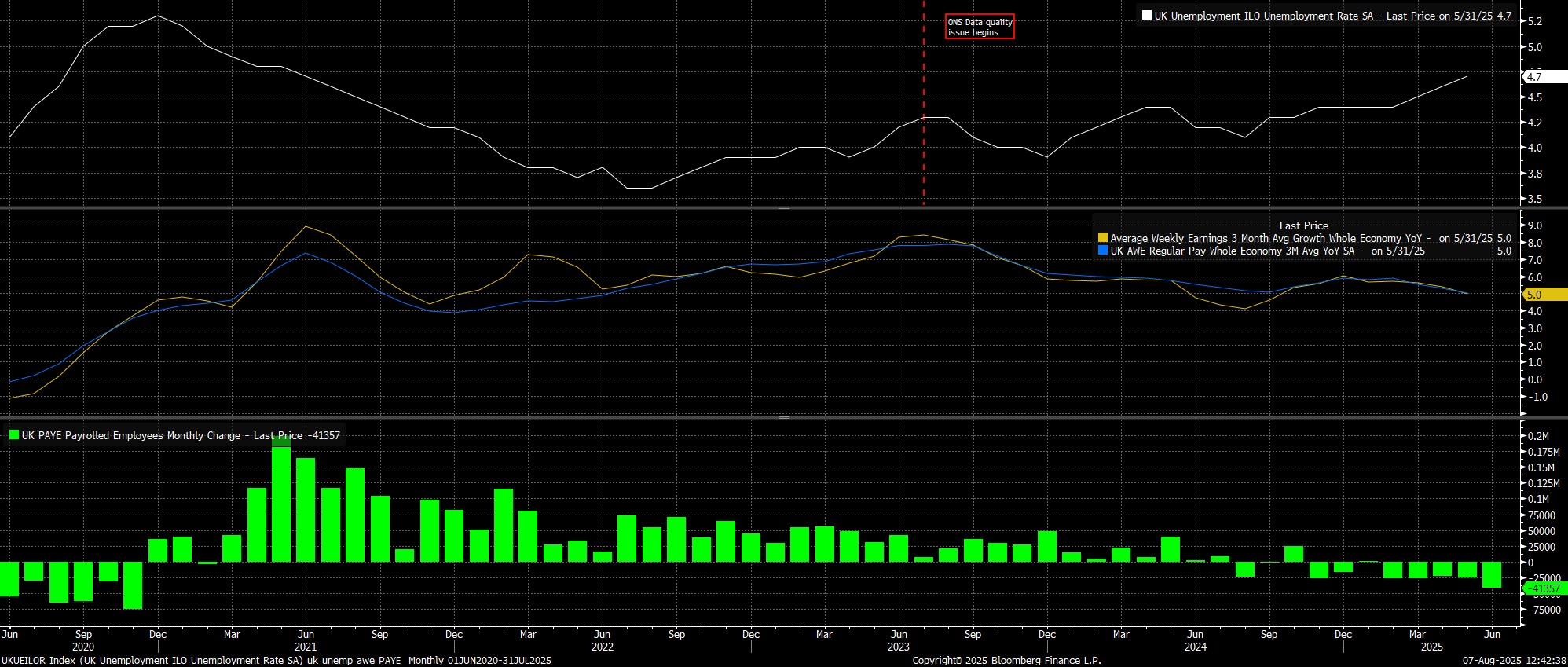Click the end of the white unemployment line
The height and width of the screenshot is (667, 1568).
[x=1467, y=76]
